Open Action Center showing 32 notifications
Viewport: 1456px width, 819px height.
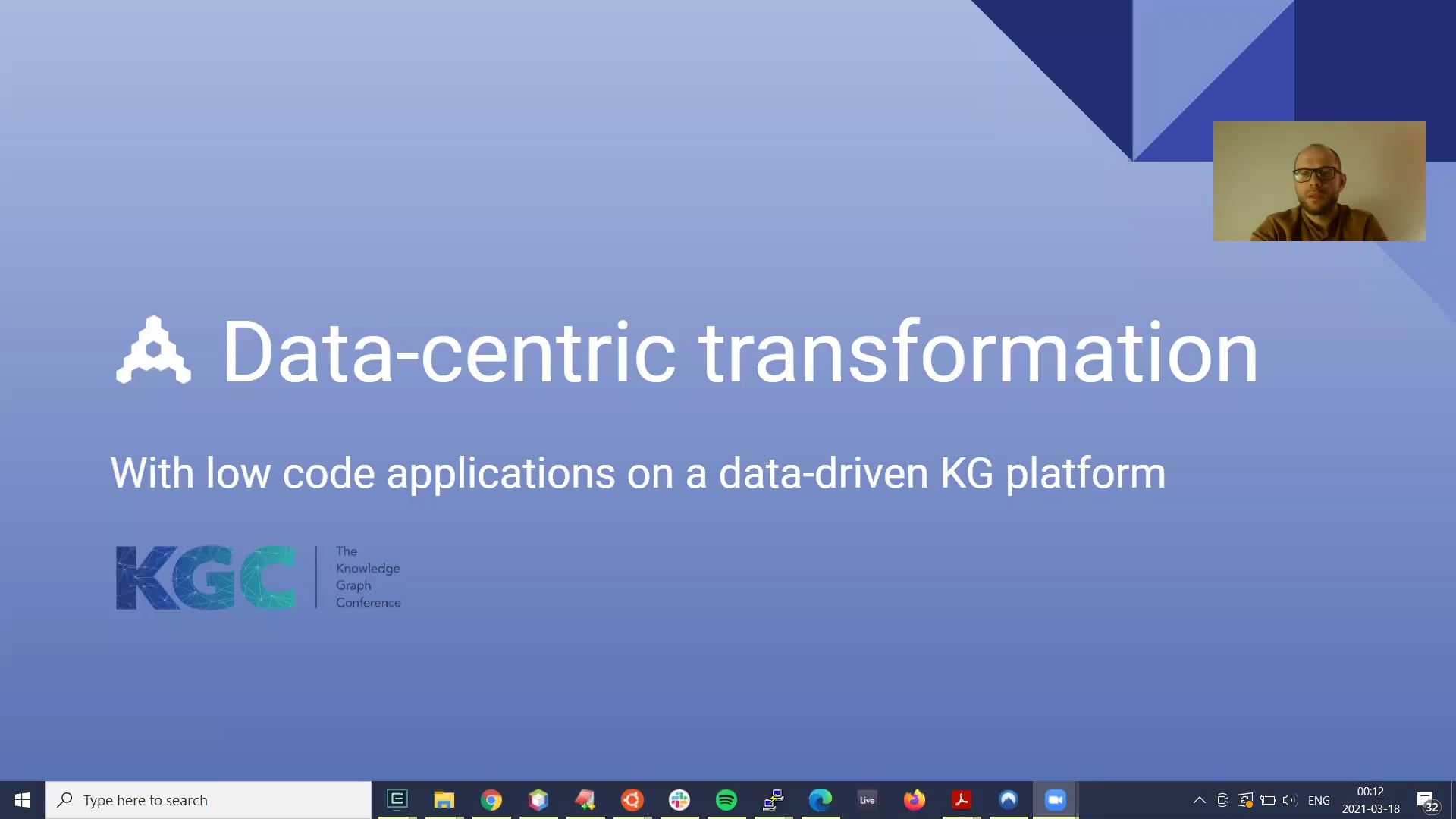click(1429, 801)
